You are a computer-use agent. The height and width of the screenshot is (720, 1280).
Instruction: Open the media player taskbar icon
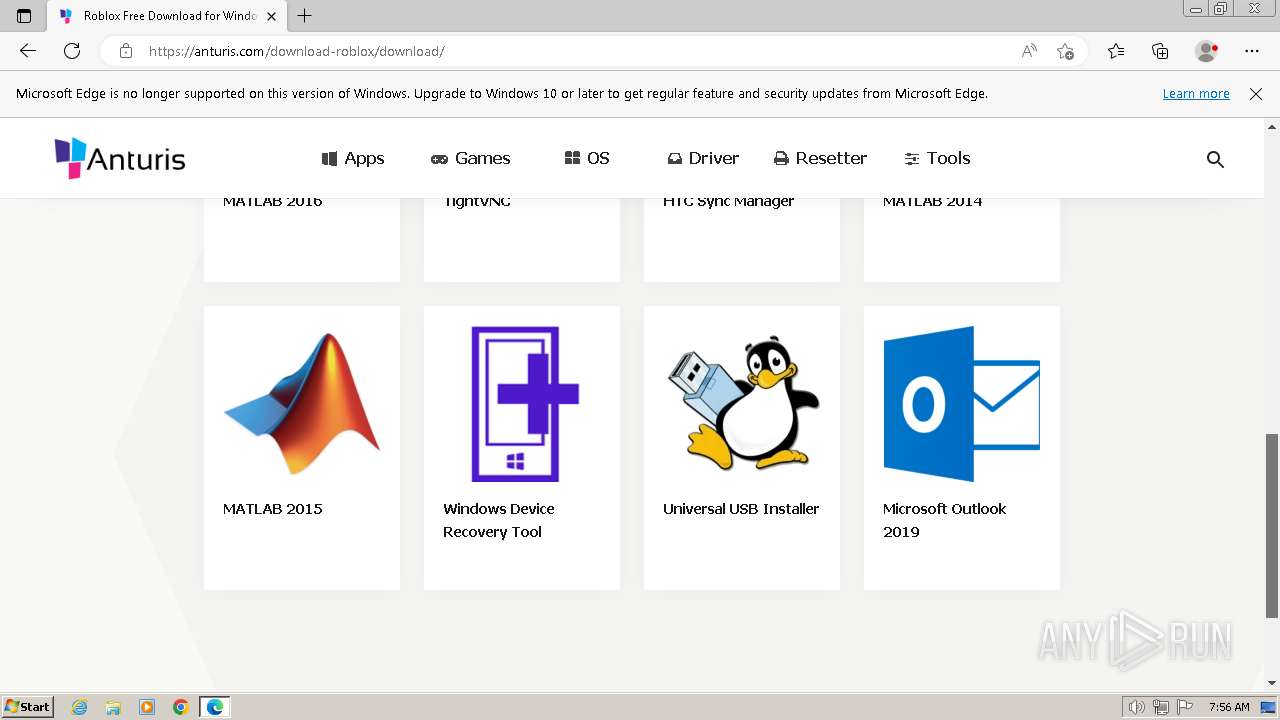coord(147,707)
